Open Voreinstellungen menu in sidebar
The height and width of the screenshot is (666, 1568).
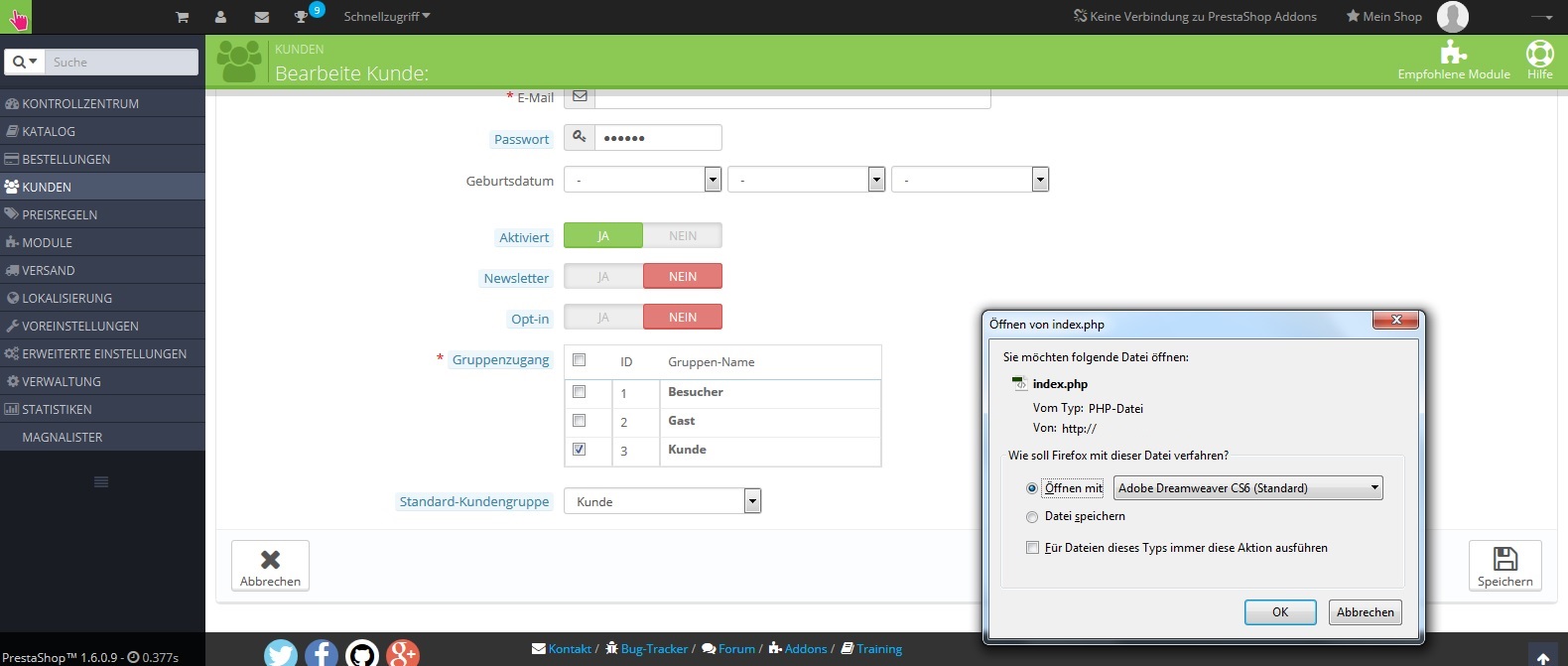[x=102, y=326]
